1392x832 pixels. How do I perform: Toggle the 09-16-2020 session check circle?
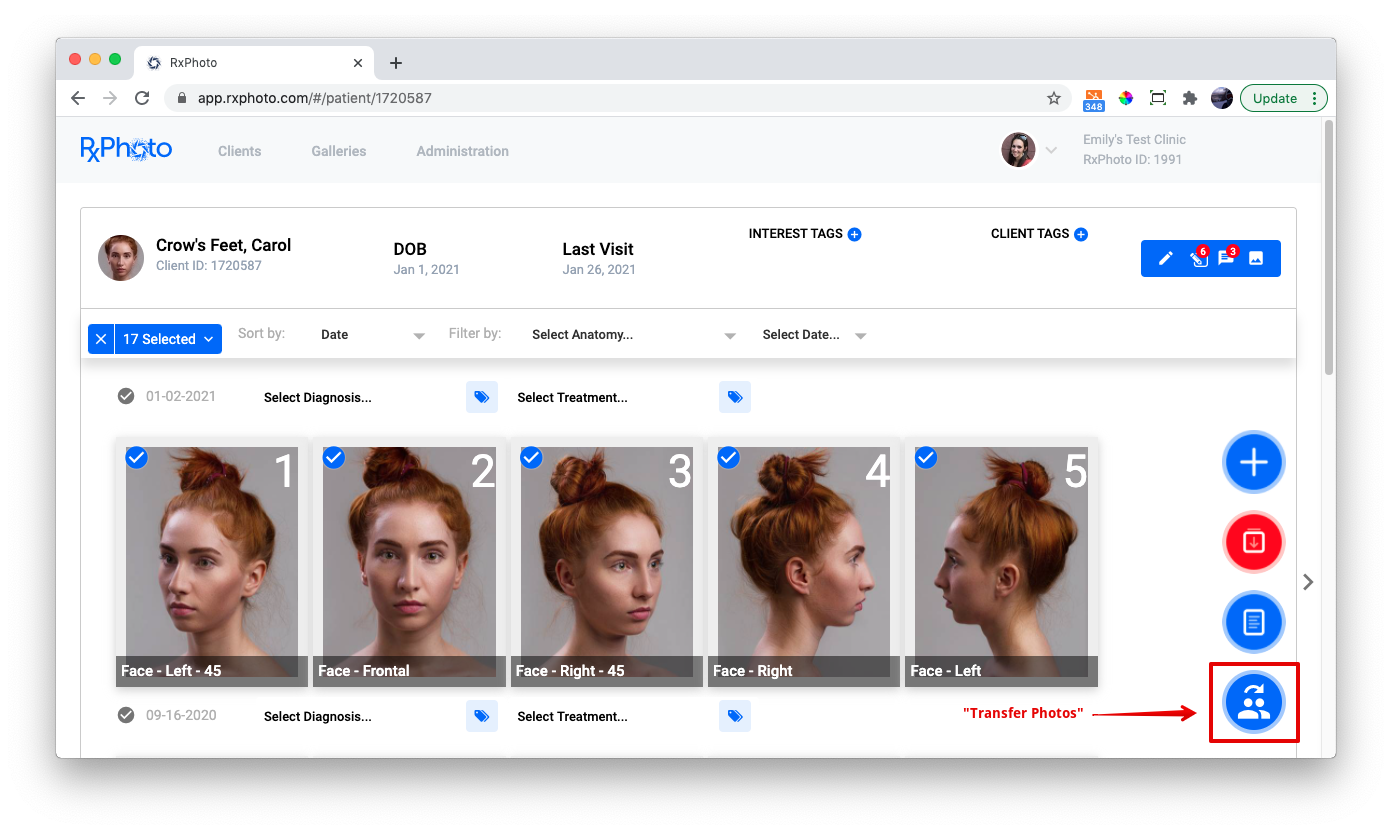point(126,715)
